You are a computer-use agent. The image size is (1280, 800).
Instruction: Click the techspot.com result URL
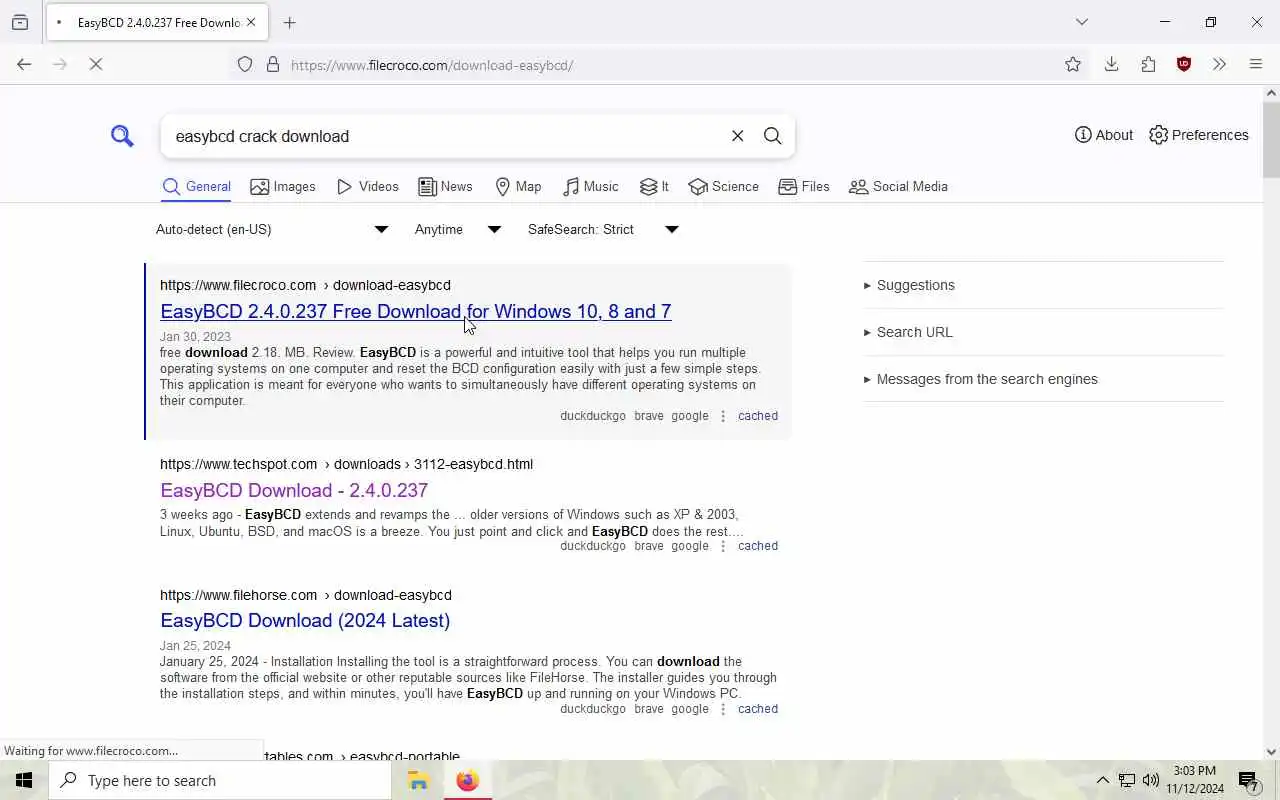tap(346, 464)
